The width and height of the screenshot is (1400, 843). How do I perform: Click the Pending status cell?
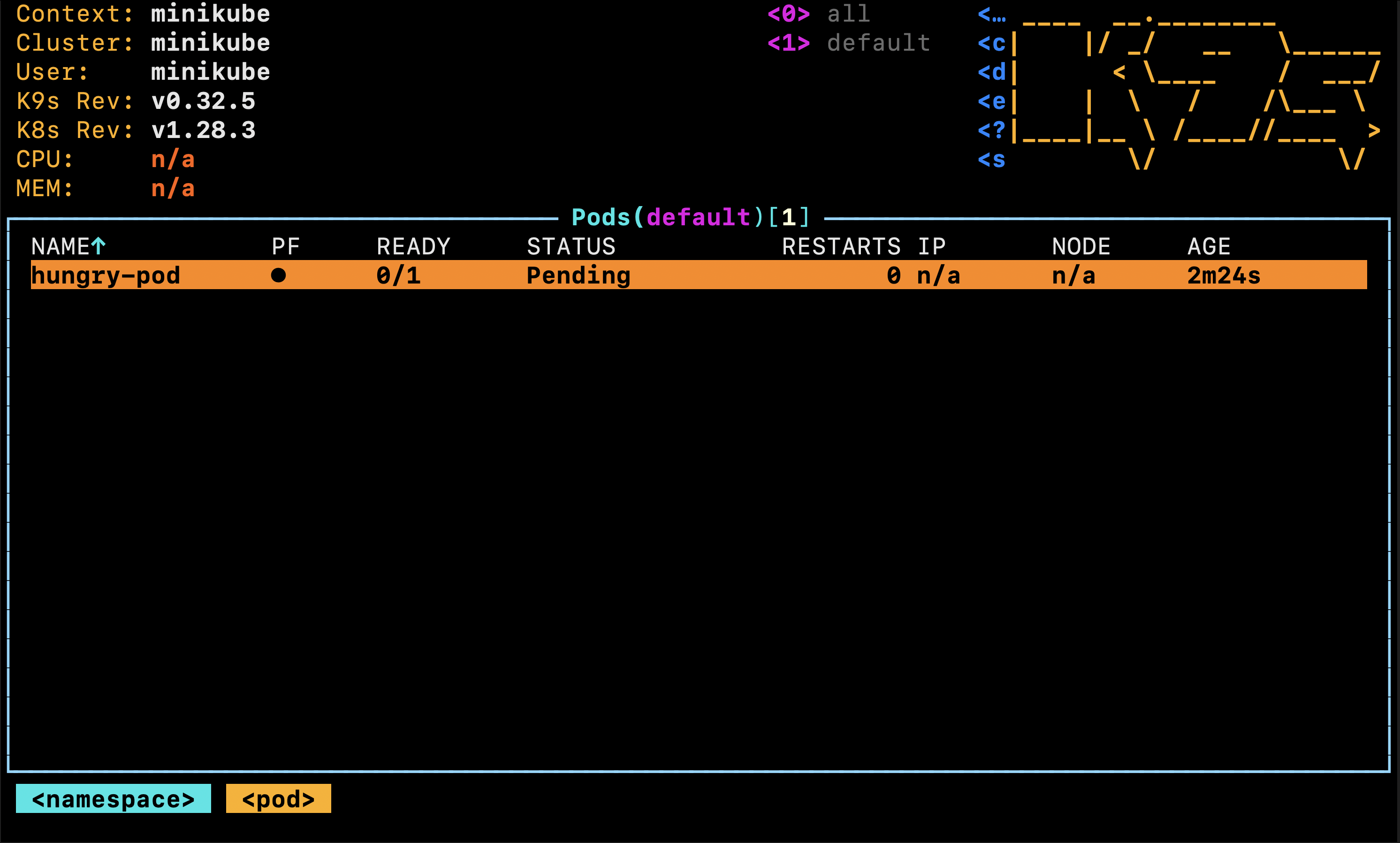pyautogui.click(x=578, y=276)
